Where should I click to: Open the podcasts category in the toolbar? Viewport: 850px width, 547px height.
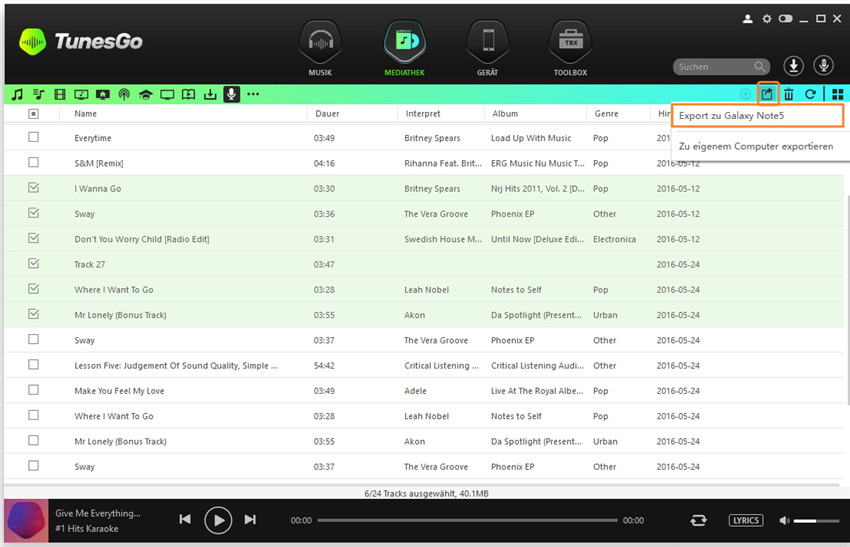point(124,94)
